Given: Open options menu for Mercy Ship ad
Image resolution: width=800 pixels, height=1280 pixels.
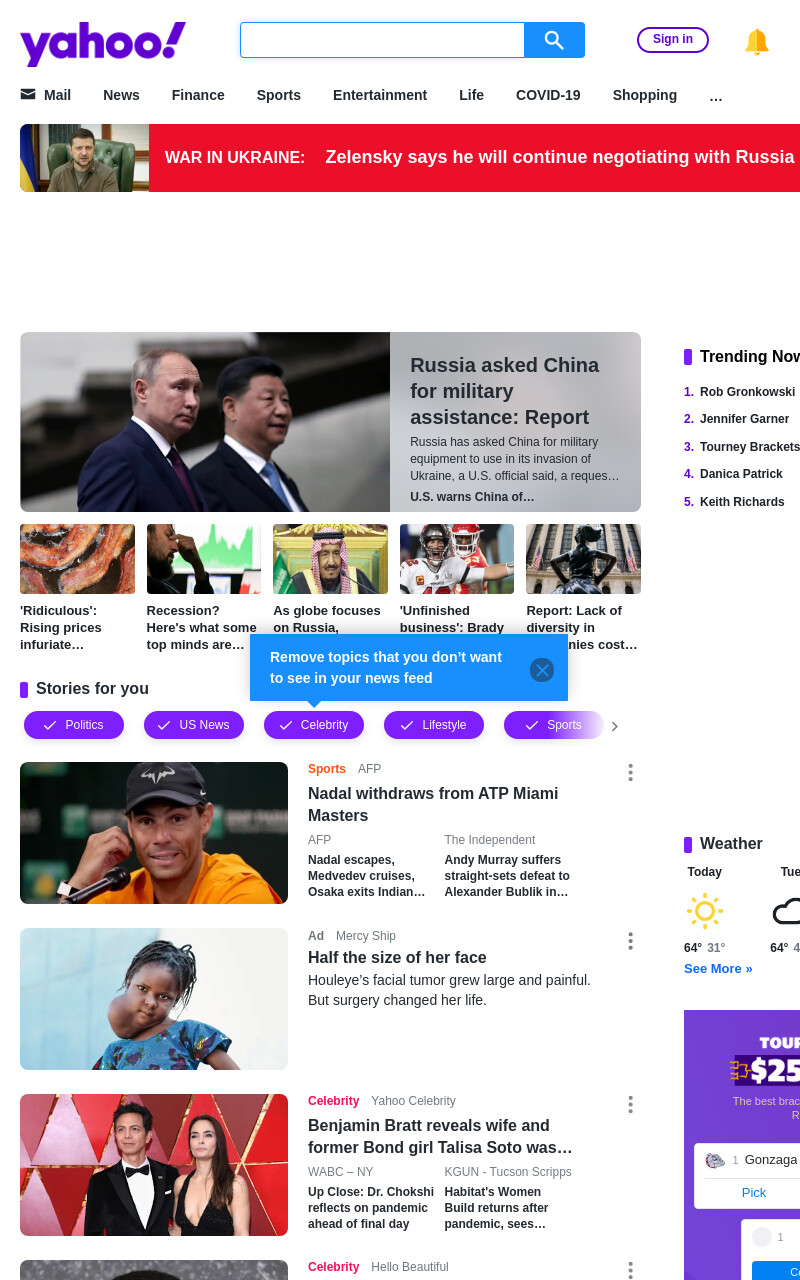Looking at the screenshot, I should [630, 941].
